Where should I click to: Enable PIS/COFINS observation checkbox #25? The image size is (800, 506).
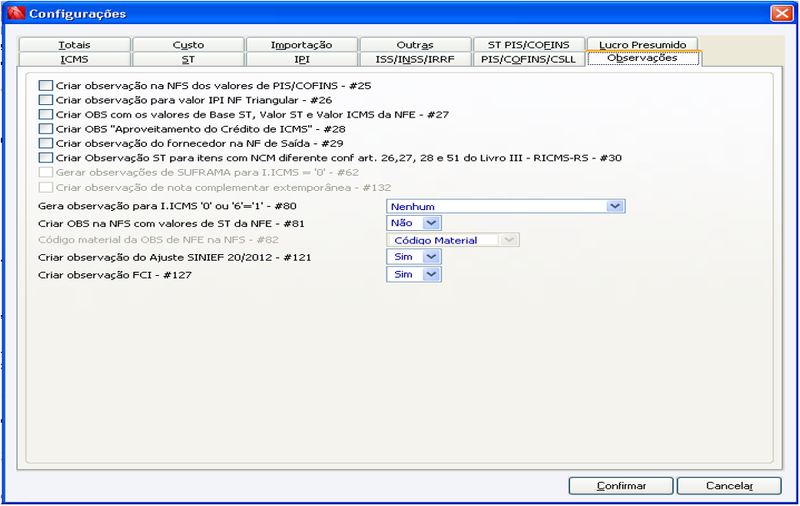45,85
